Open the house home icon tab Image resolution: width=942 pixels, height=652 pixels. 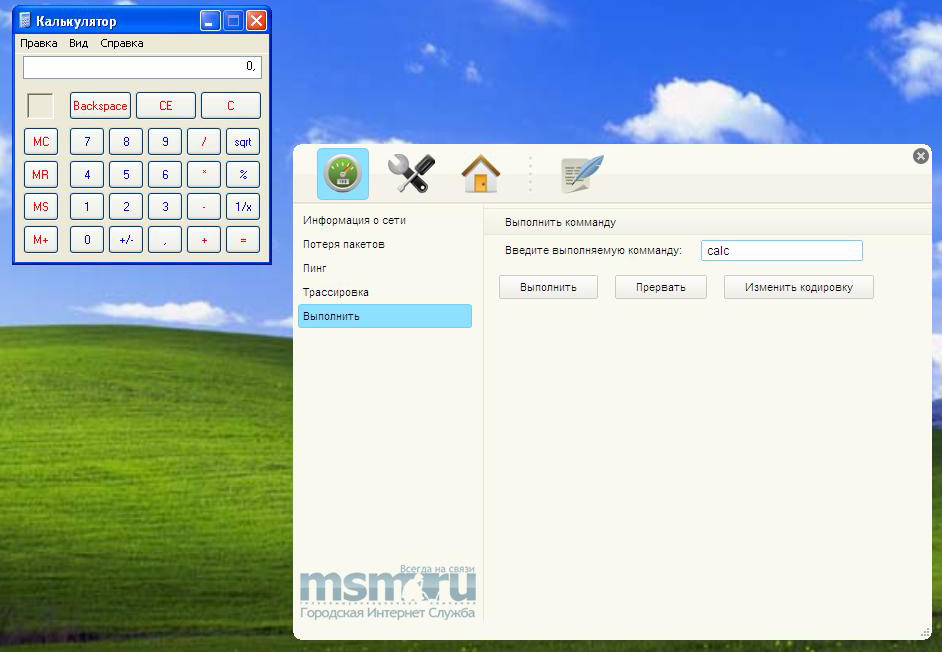pyautogui.click(x=481, y=173)
